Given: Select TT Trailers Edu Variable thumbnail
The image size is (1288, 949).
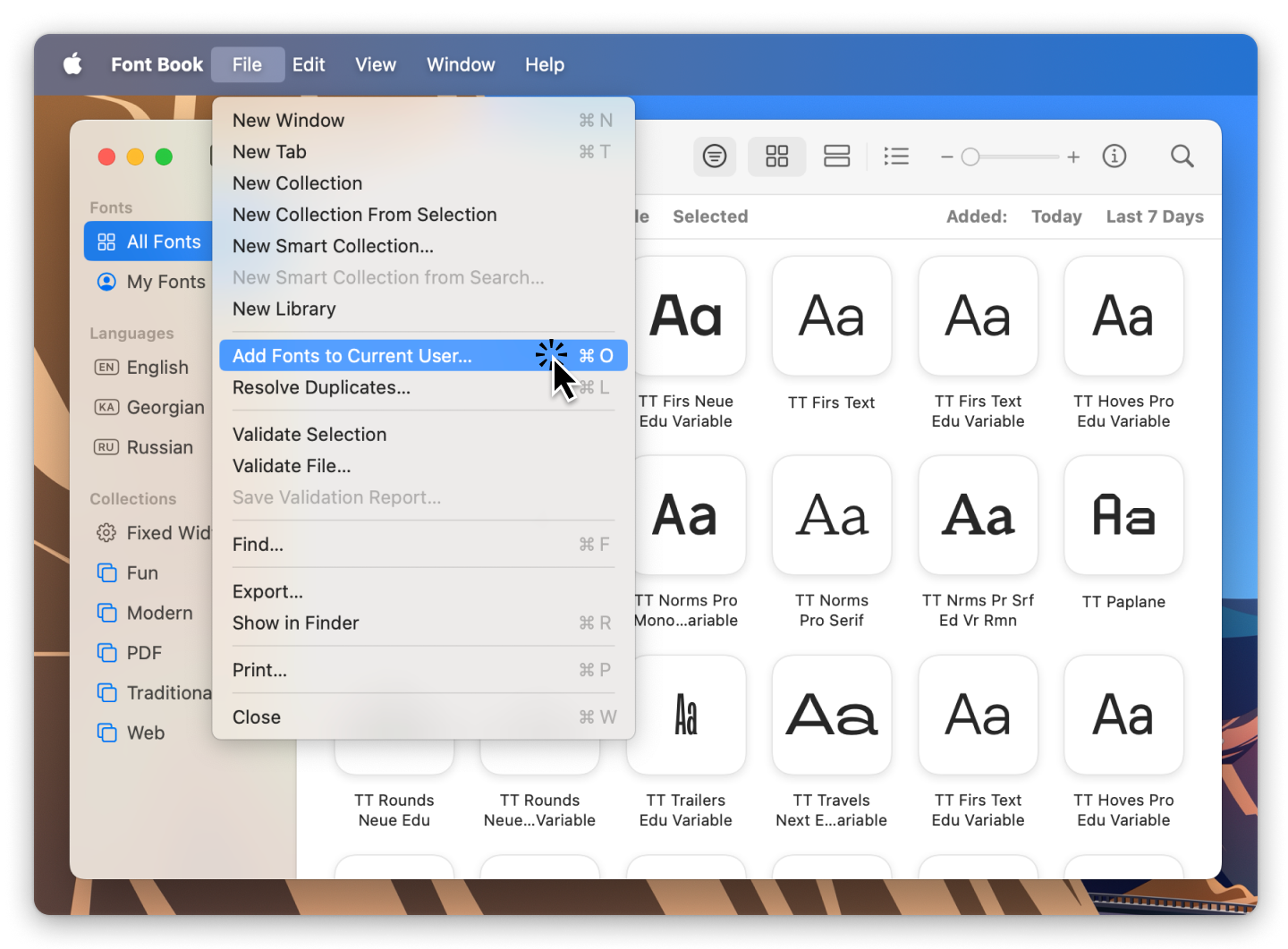Looking at the screenshot, I should tap(686, 715).
